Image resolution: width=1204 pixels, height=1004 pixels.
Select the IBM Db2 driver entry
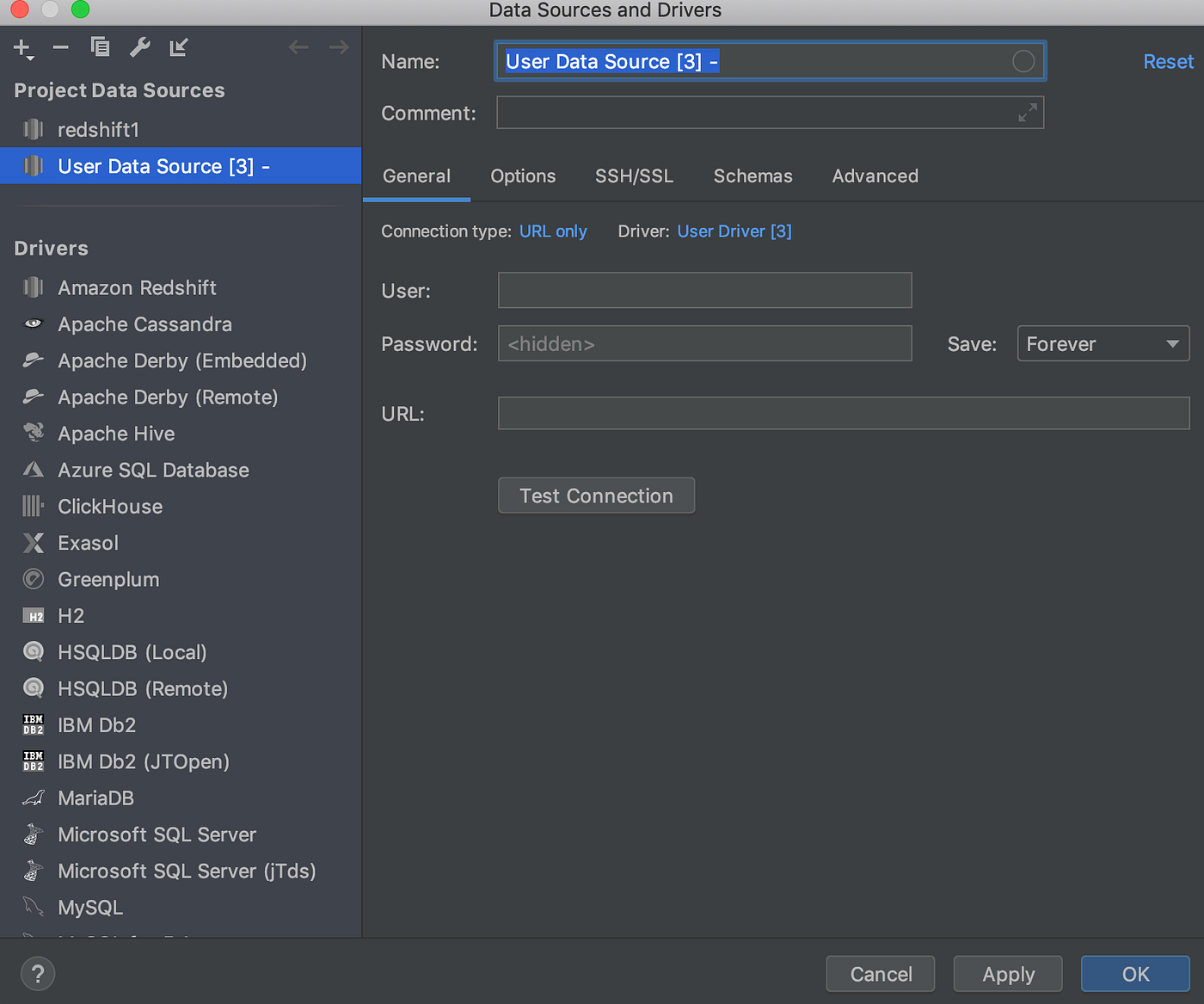(96, 724)
